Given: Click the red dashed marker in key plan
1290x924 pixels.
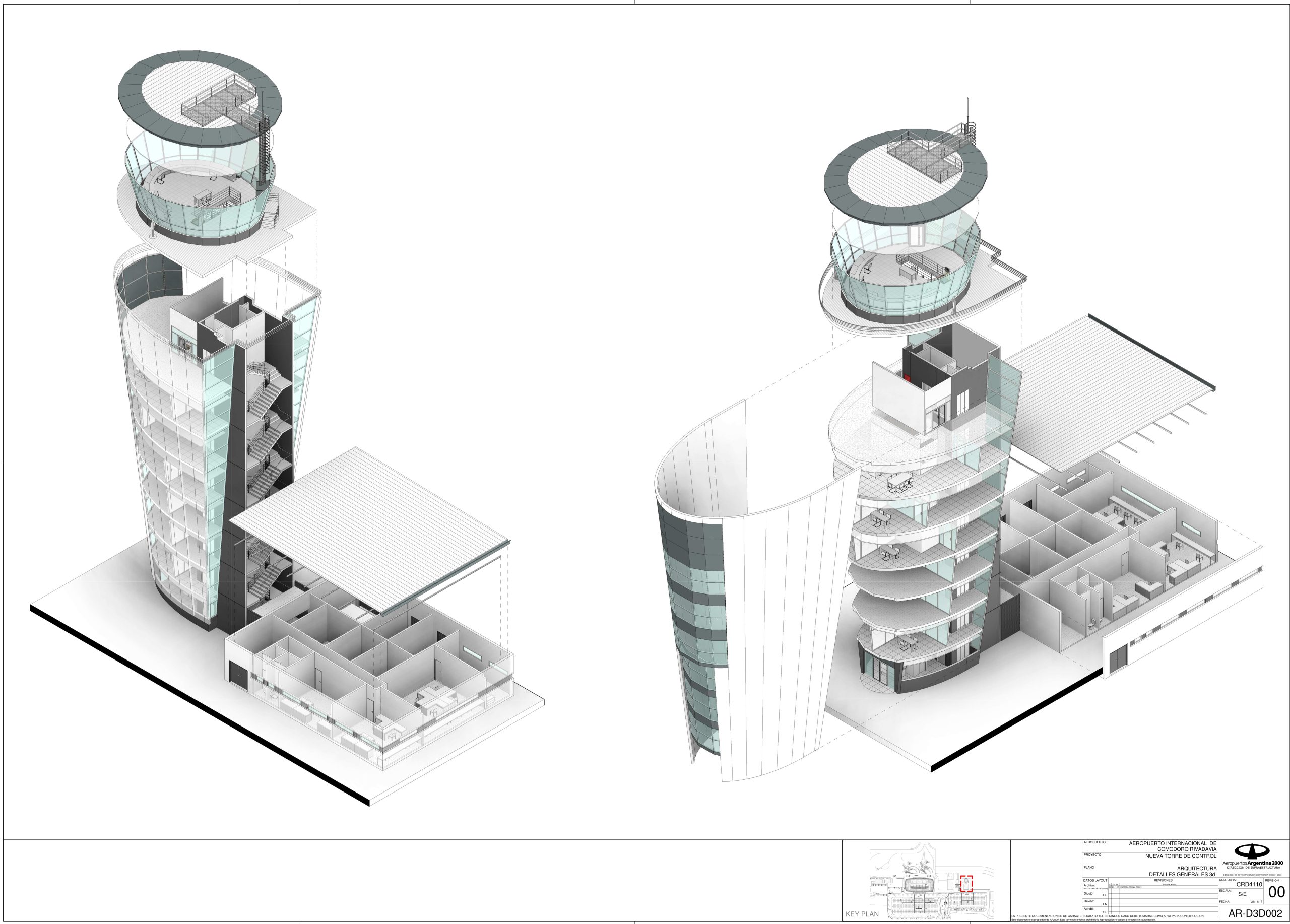Looking at the screenshot, I should 966,883.
